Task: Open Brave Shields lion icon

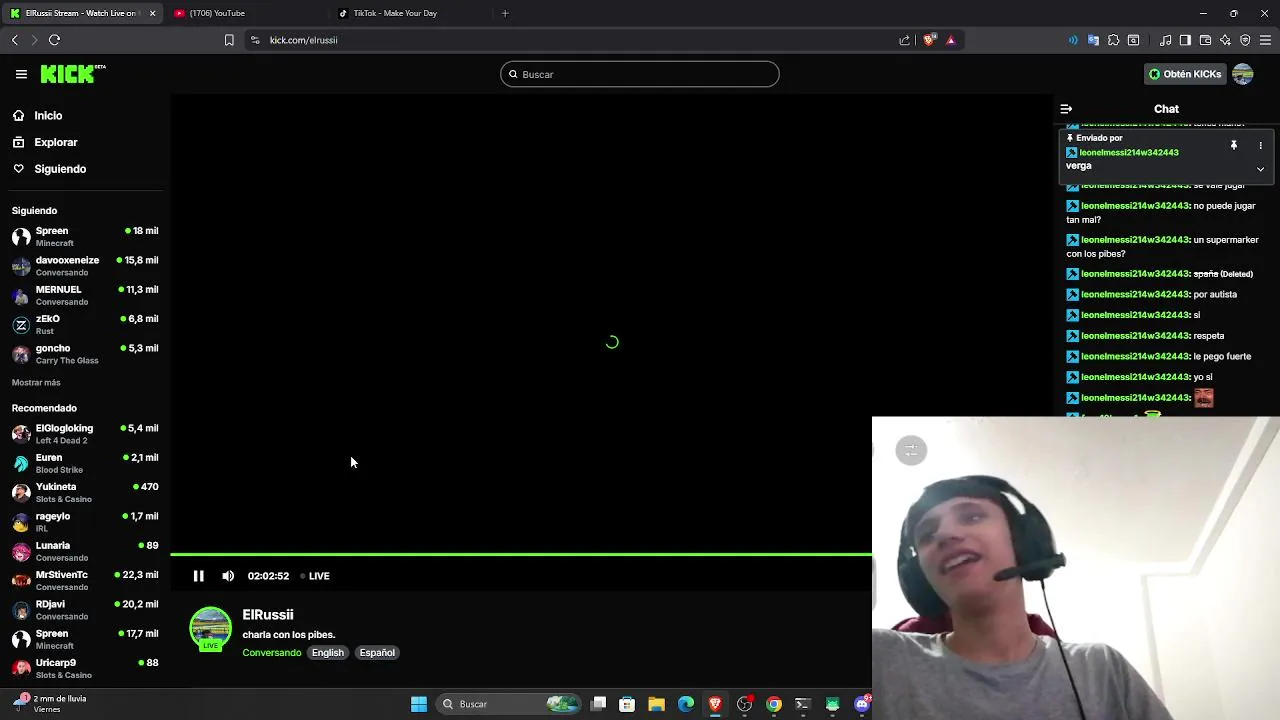Action: coord(929,40)
